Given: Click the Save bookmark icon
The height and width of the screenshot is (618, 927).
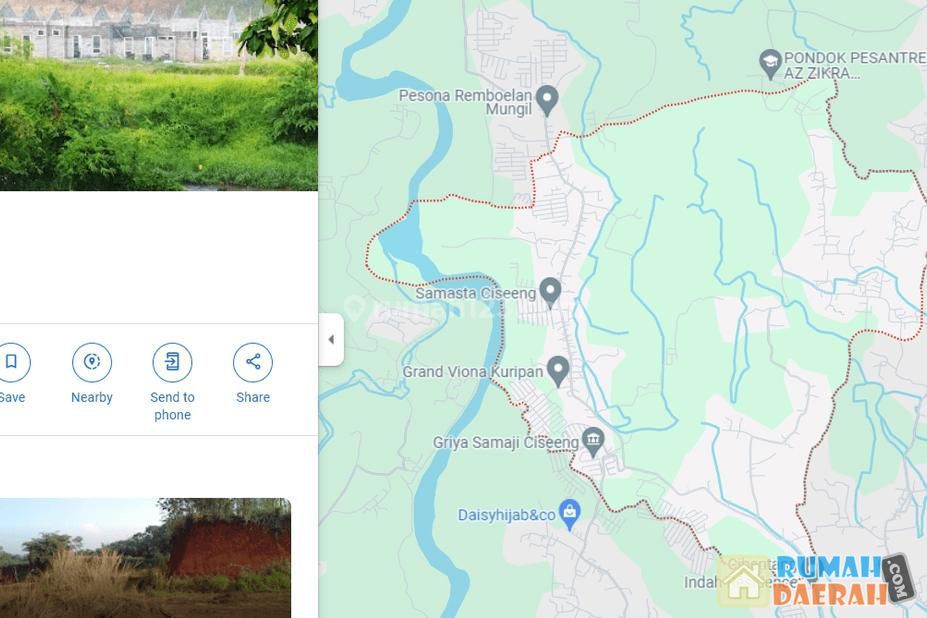Looking at the screenshot, I should [x=11, y=362].
